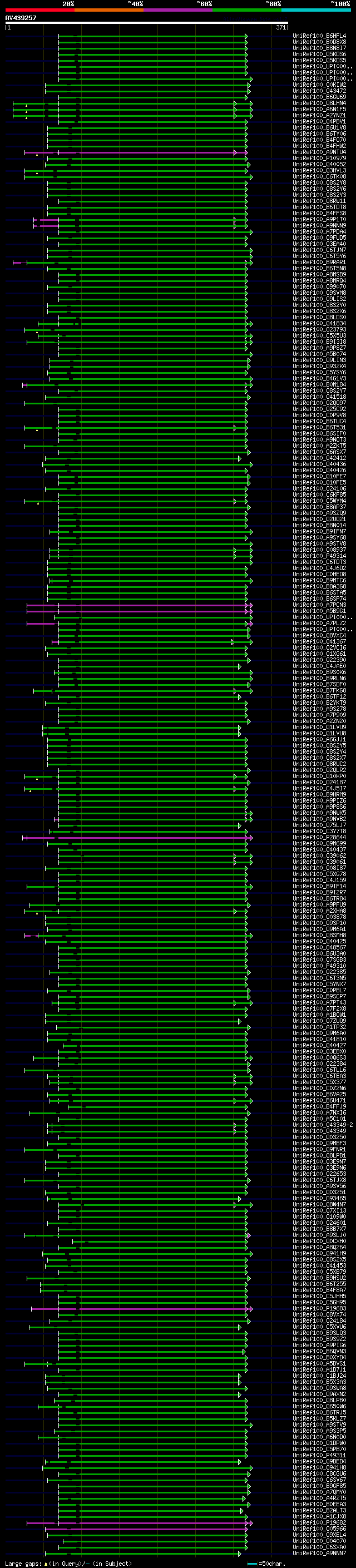Select the UniRef100_Q1LVU9 entry
The width and height of the screenshot is (356, 1568).
pyautogui.click(x=319, y=728)
